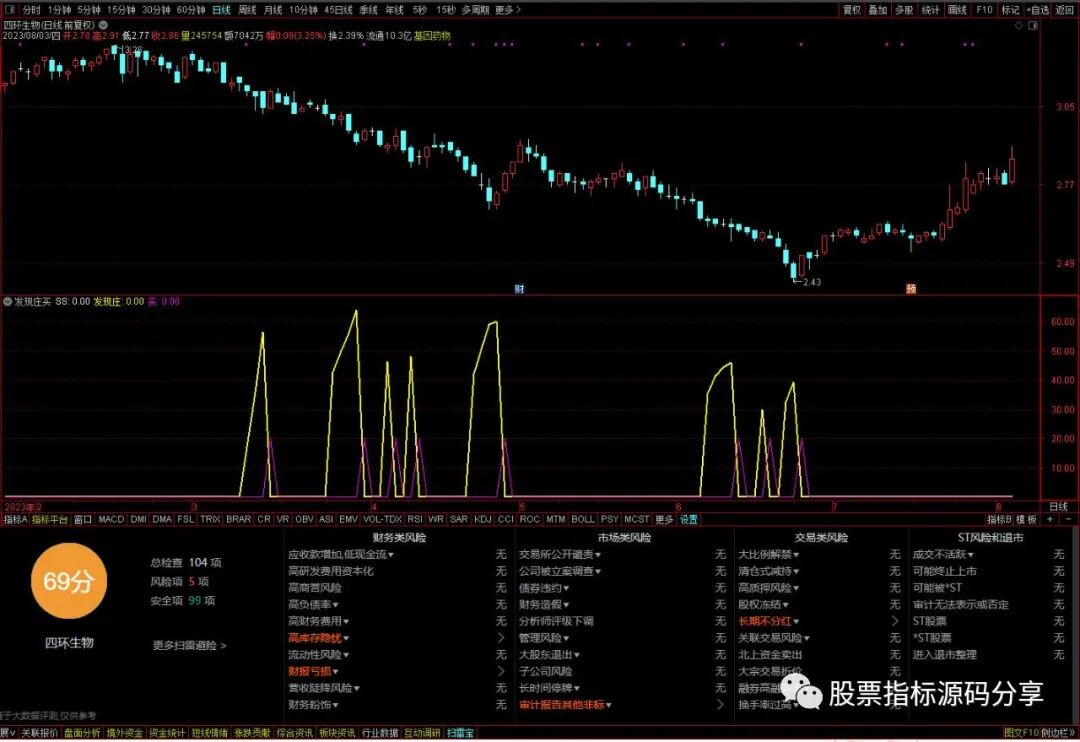This screenshot has height=742, width=1080.
Task: Click the 模板 template button
Action: pyautogui.click(x=1026, y=519)
